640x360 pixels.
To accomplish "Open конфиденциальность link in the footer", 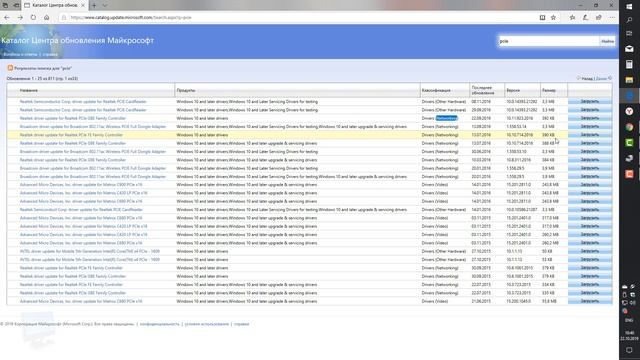I will [x=160, y=324].
